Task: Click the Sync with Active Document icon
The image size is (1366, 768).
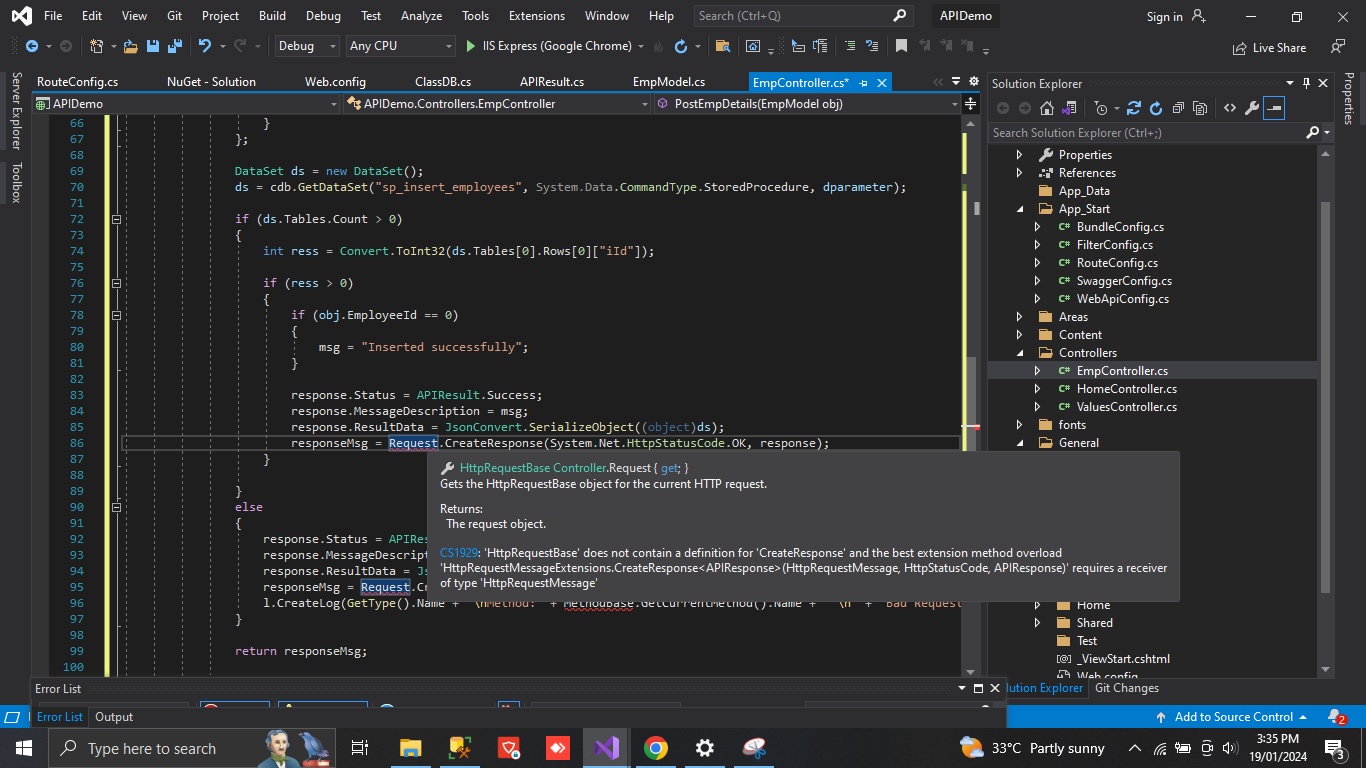Action: click(x=1133, y=108)
